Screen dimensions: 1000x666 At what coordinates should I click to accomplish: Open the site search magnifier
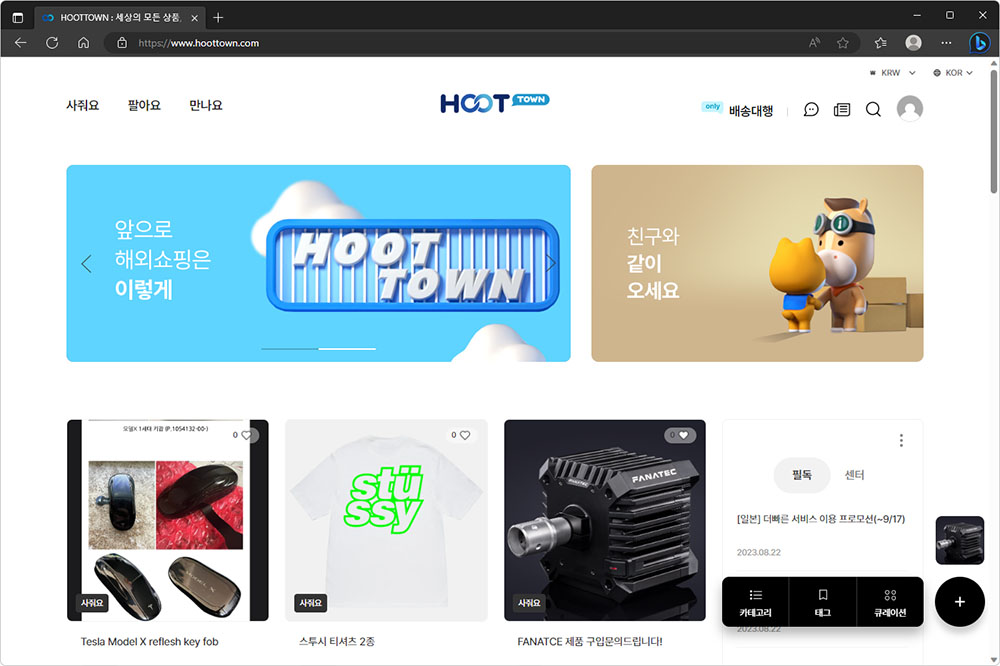[873, 110]
